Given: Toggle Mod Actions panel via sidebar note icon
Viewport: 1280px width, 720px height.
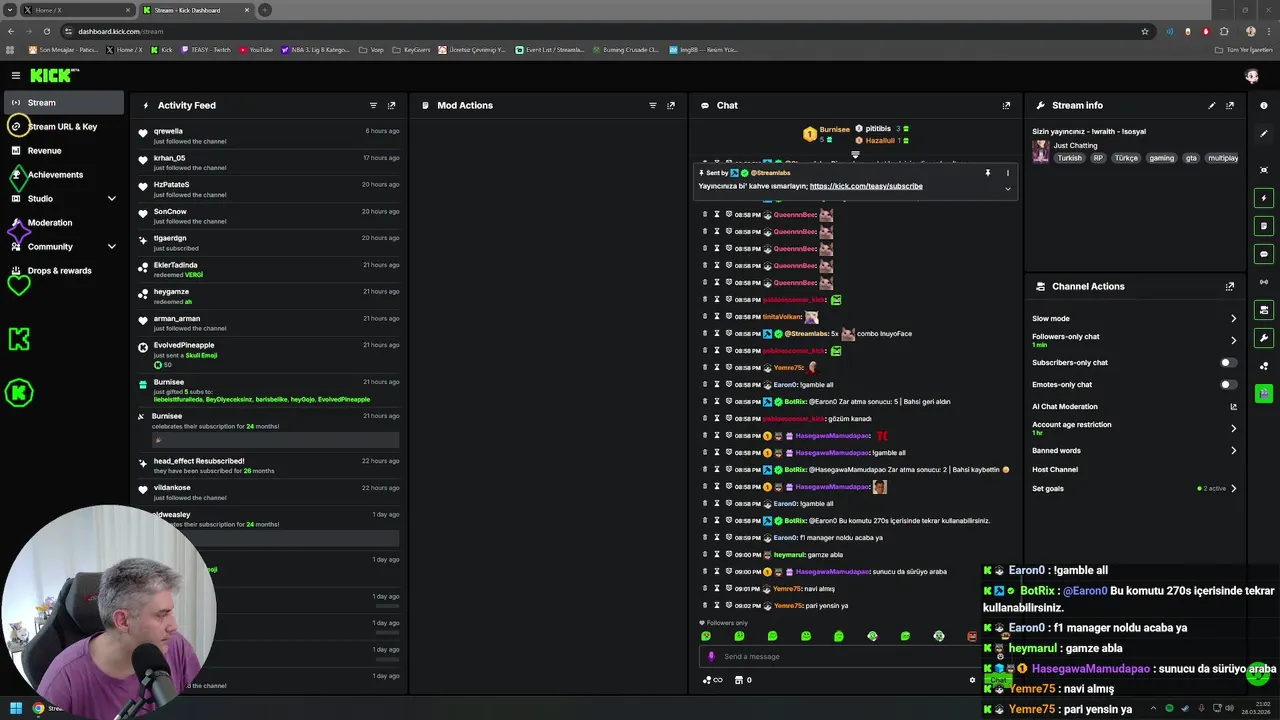Looking at the screenshot, I should click(1264, 226).
